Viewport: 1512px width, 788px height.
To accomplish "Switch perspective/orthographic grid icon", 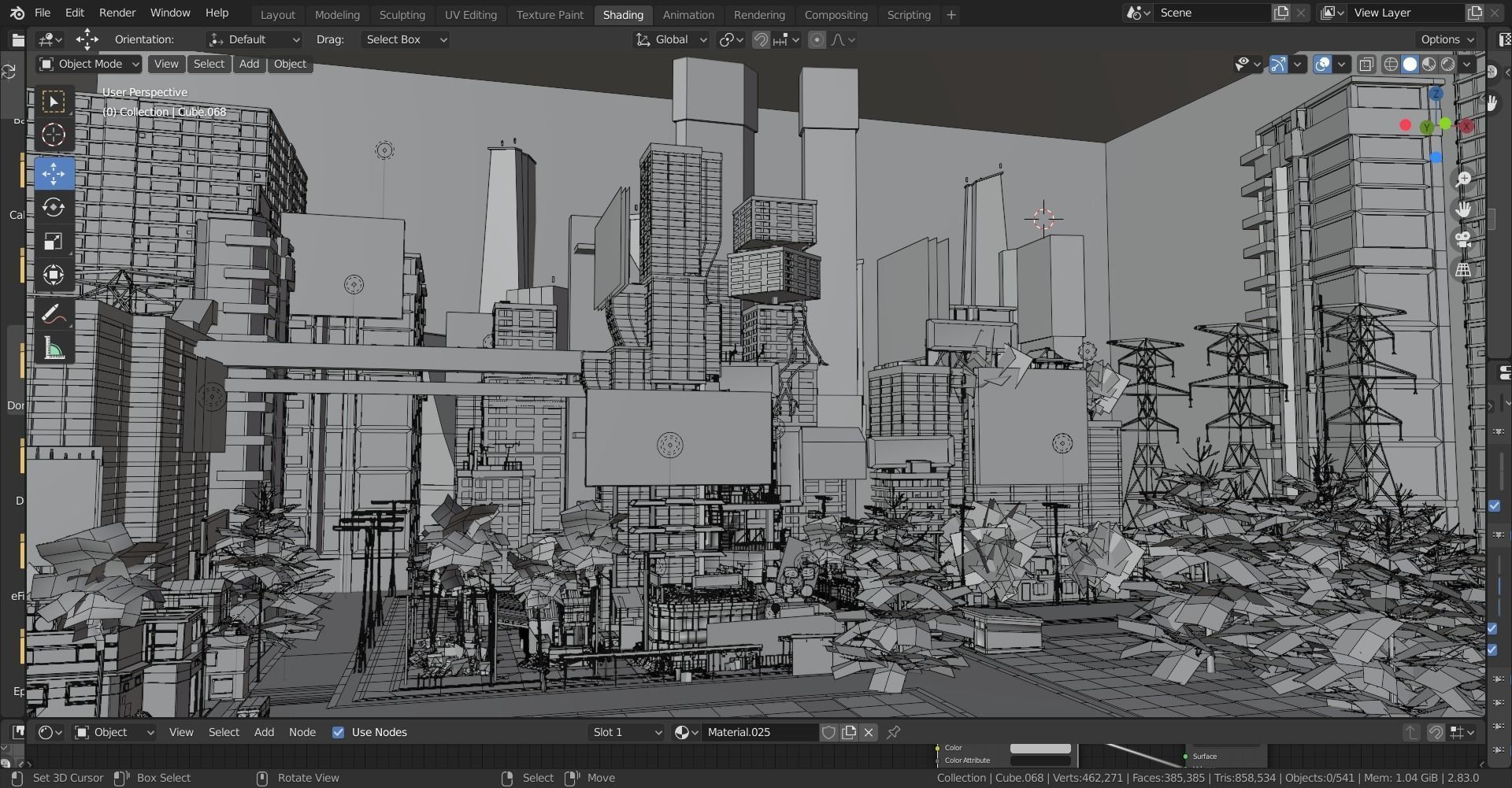I will click(x=1463, y=270).
